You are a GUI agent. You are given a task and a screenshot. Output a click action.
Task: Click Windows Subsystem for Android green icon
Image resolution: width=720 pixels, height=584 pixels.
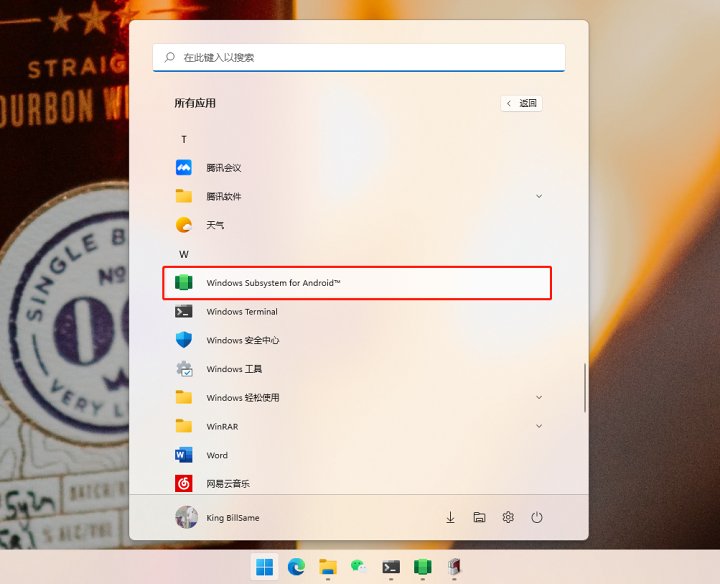184,282
